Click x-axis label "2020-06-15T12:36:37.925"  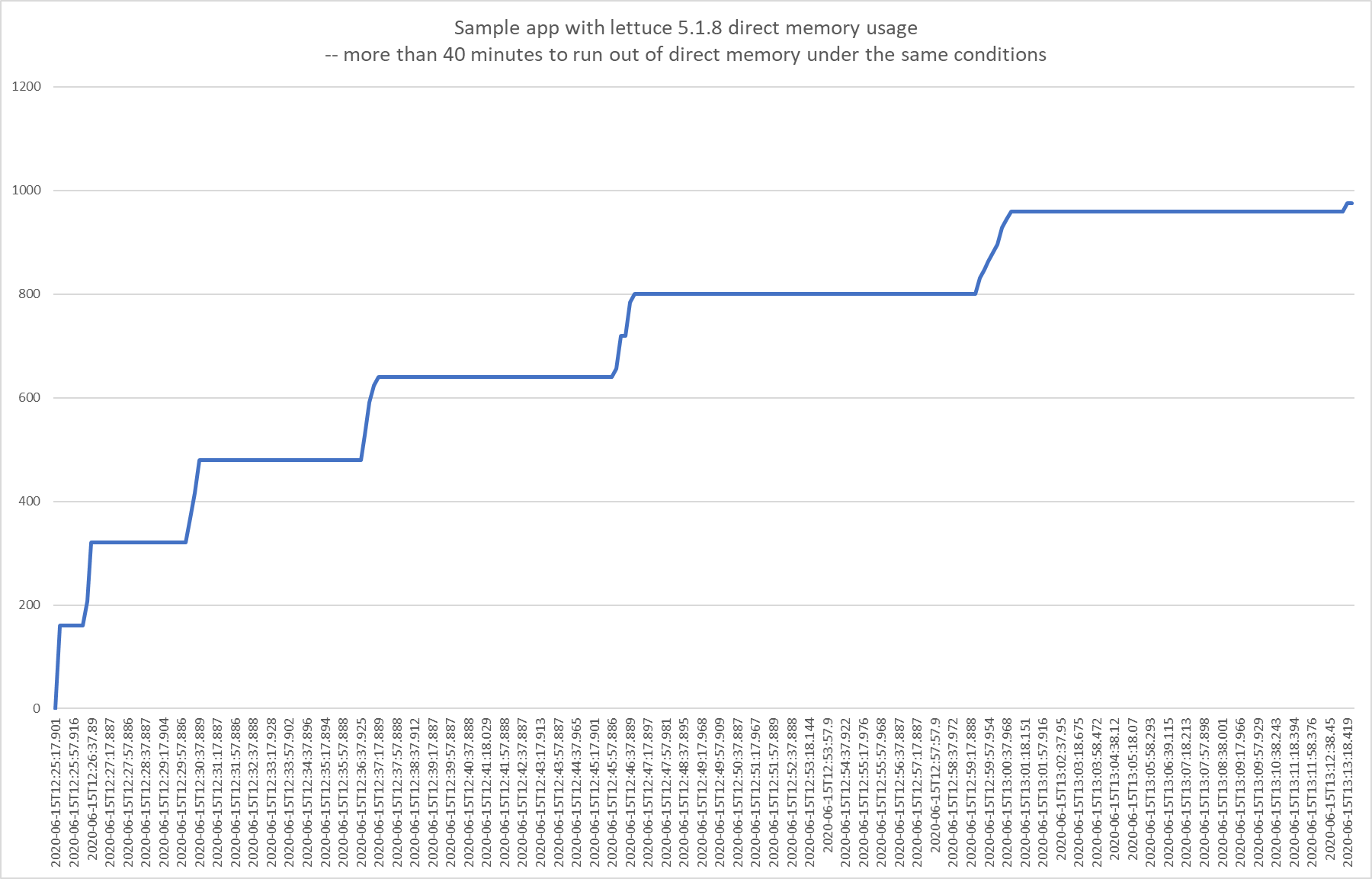click(361, 792)
